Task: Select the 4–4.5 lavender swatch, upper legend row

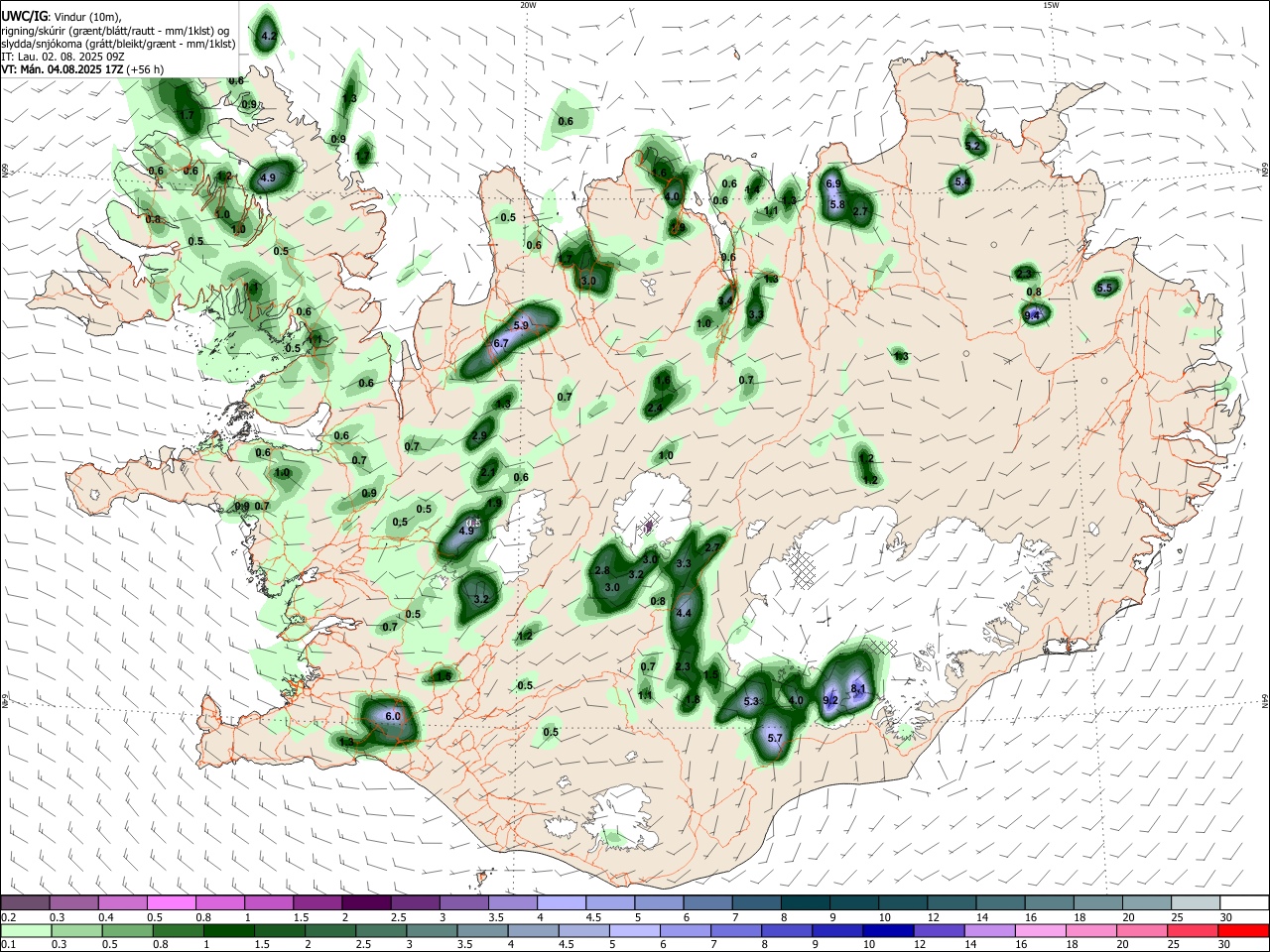Action: coord(562,903)
